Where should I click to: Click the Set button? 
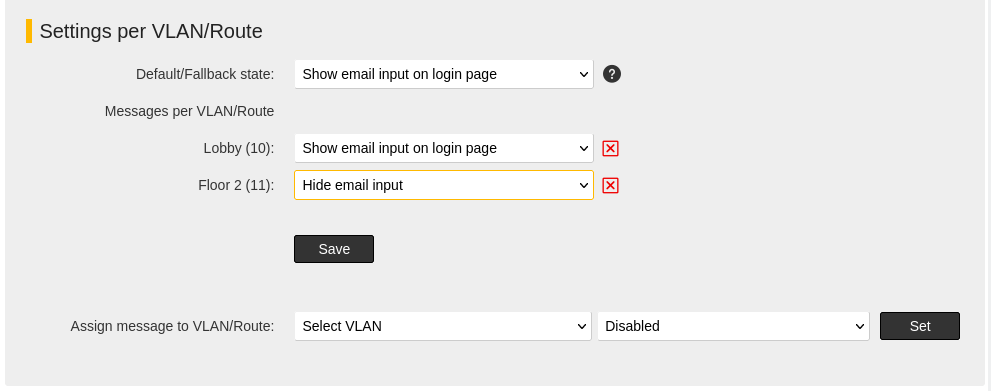[920, 326]
